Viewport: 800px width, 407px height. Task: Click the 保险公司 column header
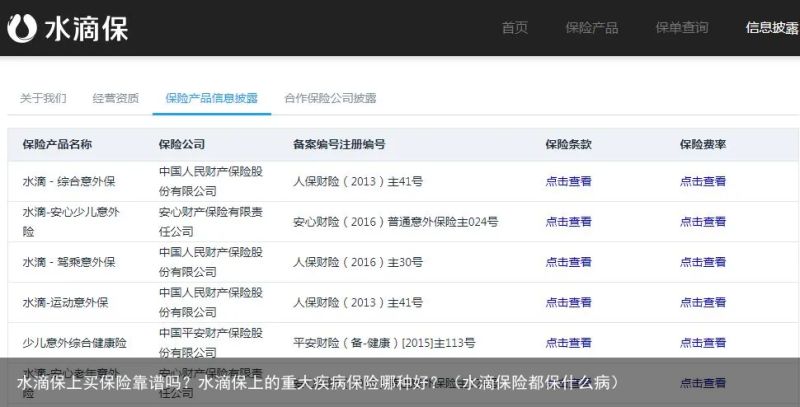182,144
